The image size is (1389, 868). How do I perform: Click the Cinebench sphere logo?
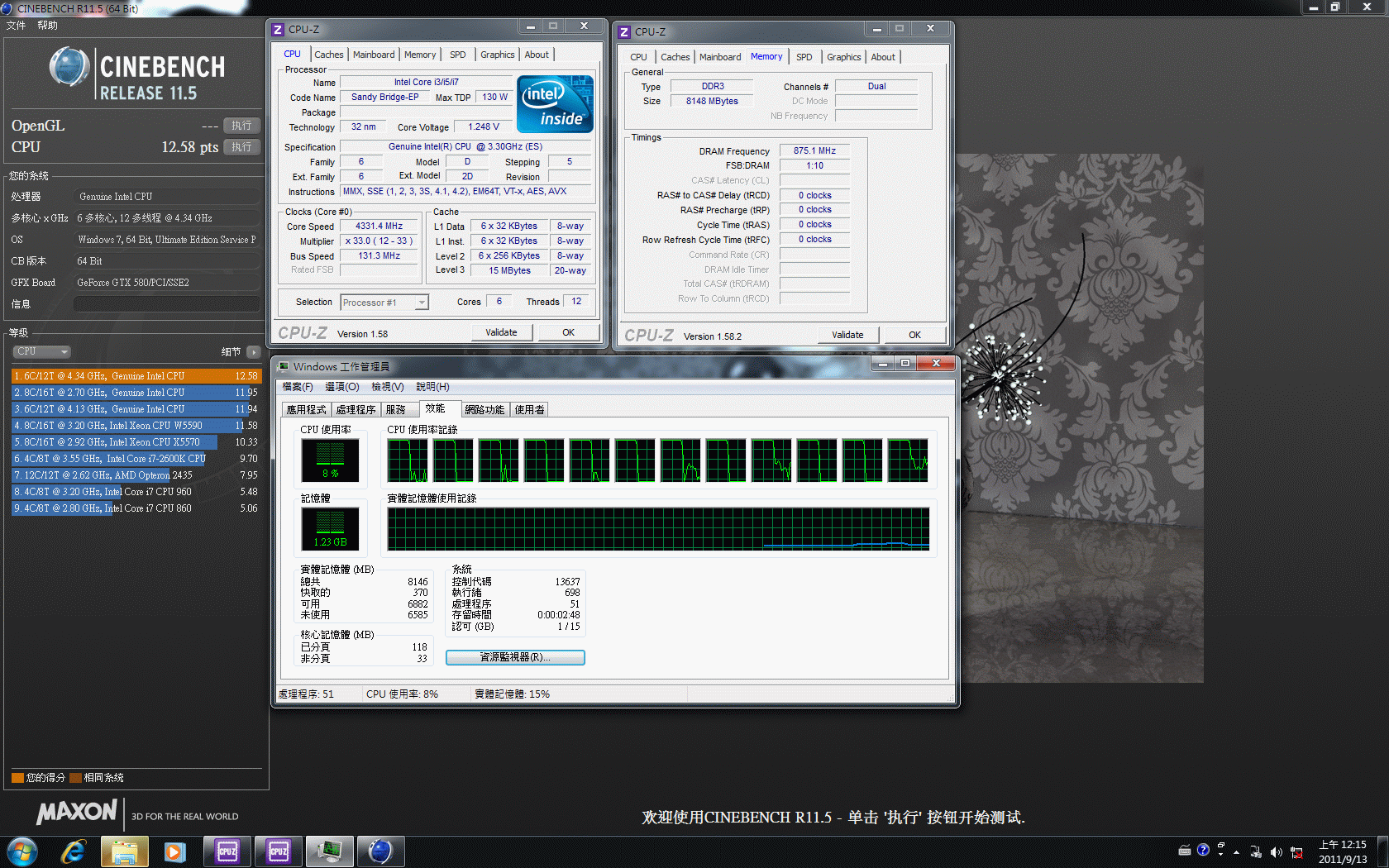(69, 67)
